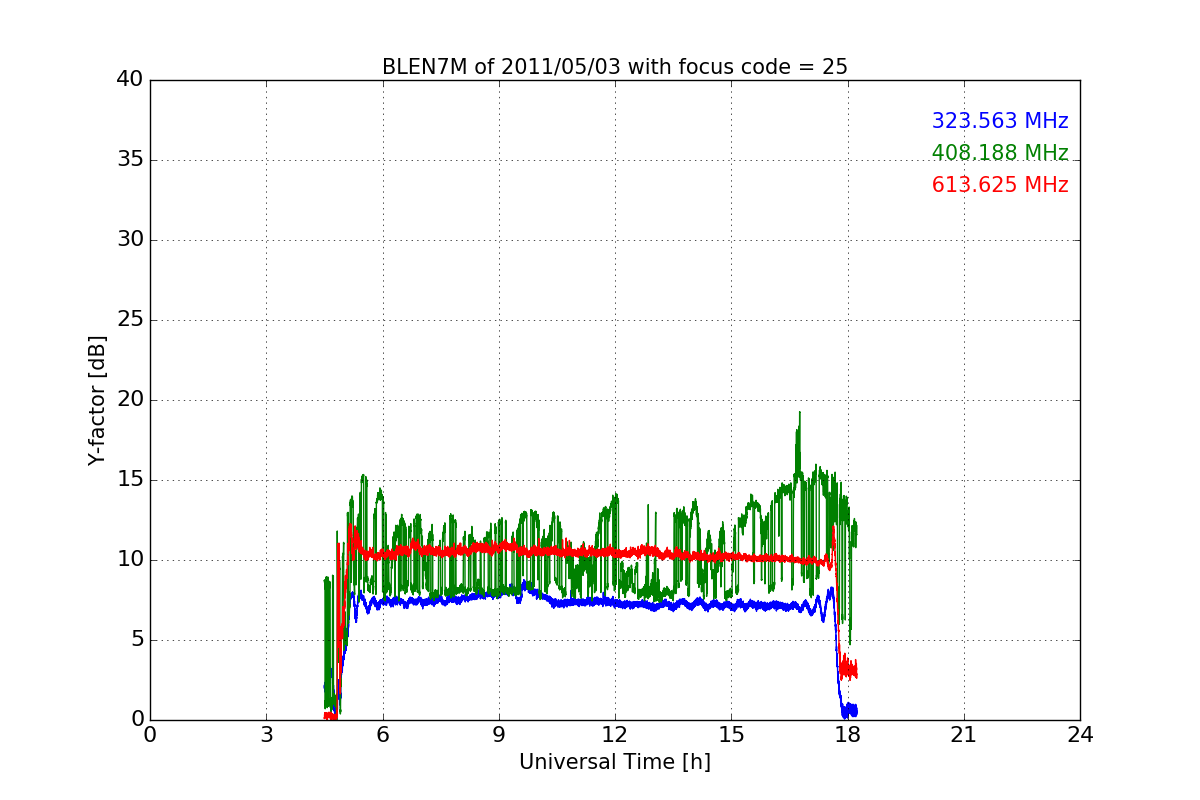Viewport: 1200px width, 800px height.
Task: Click the Y-factor [dB] axis label
Action: tap(97, 400)
